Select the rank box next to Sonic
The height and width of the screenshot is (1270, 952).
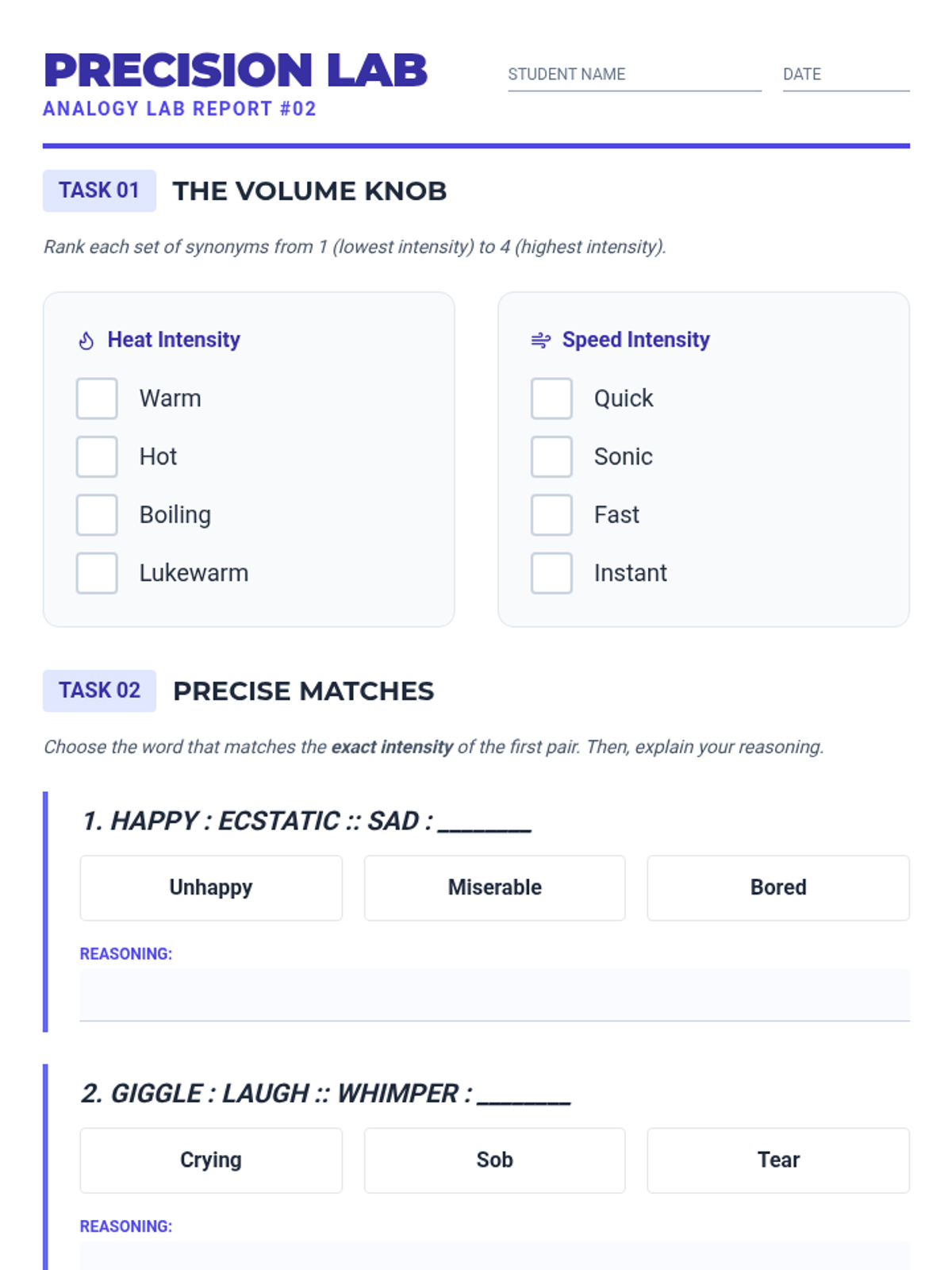point(551,456)
